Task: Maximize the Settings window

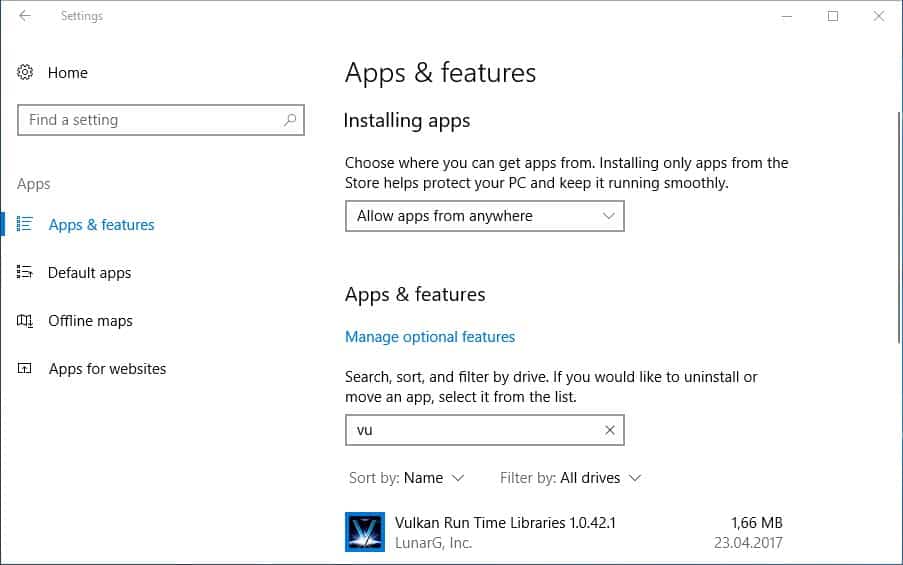Action: pyautogui.click(x=833, y=16)
